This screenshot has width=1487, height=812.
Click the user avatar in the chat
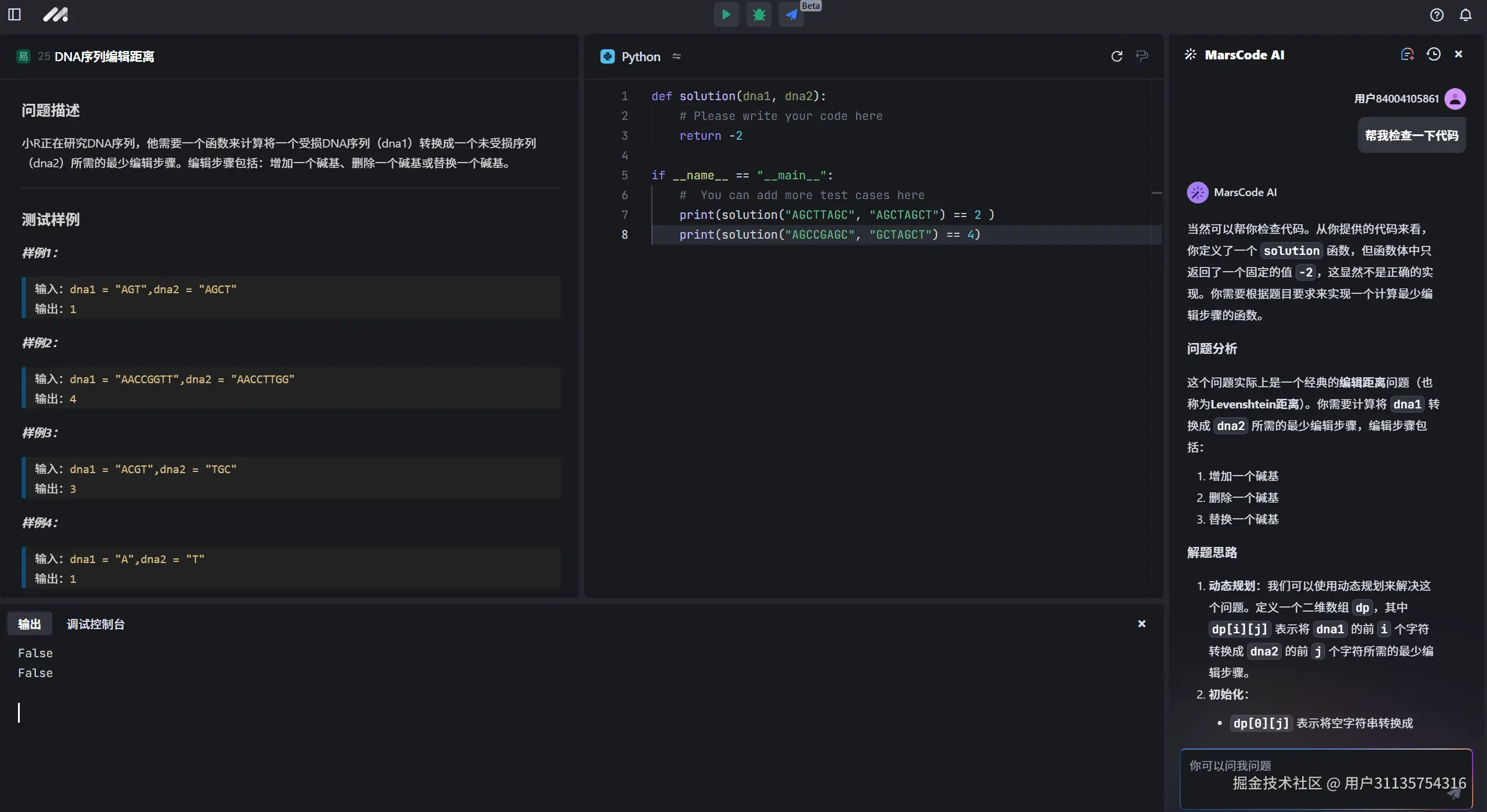pos(1455,99)
